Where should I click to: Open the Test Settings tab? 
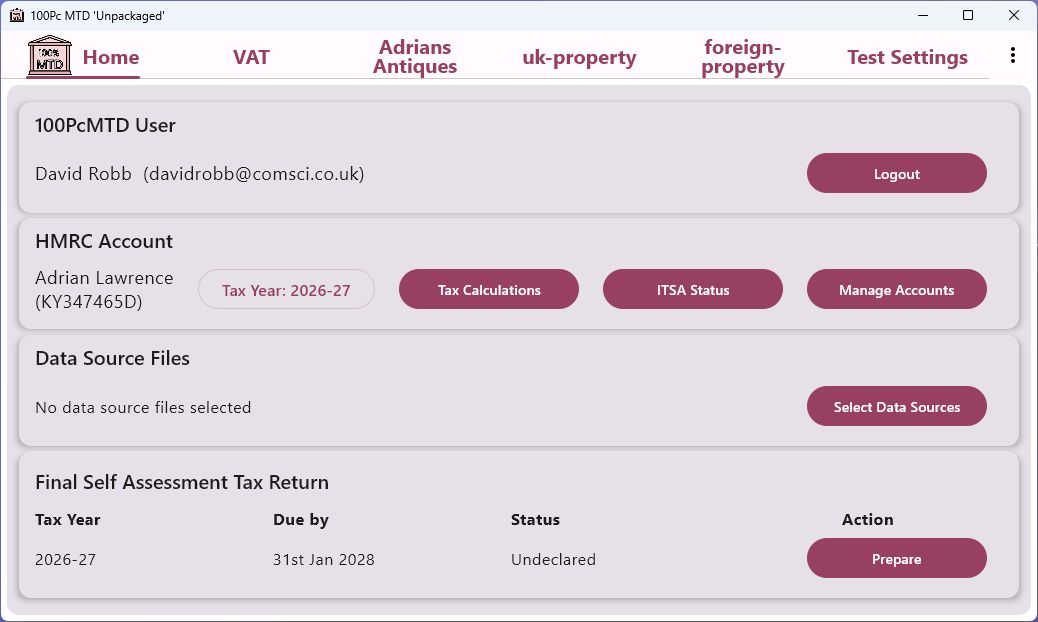(x=907, y=57)
